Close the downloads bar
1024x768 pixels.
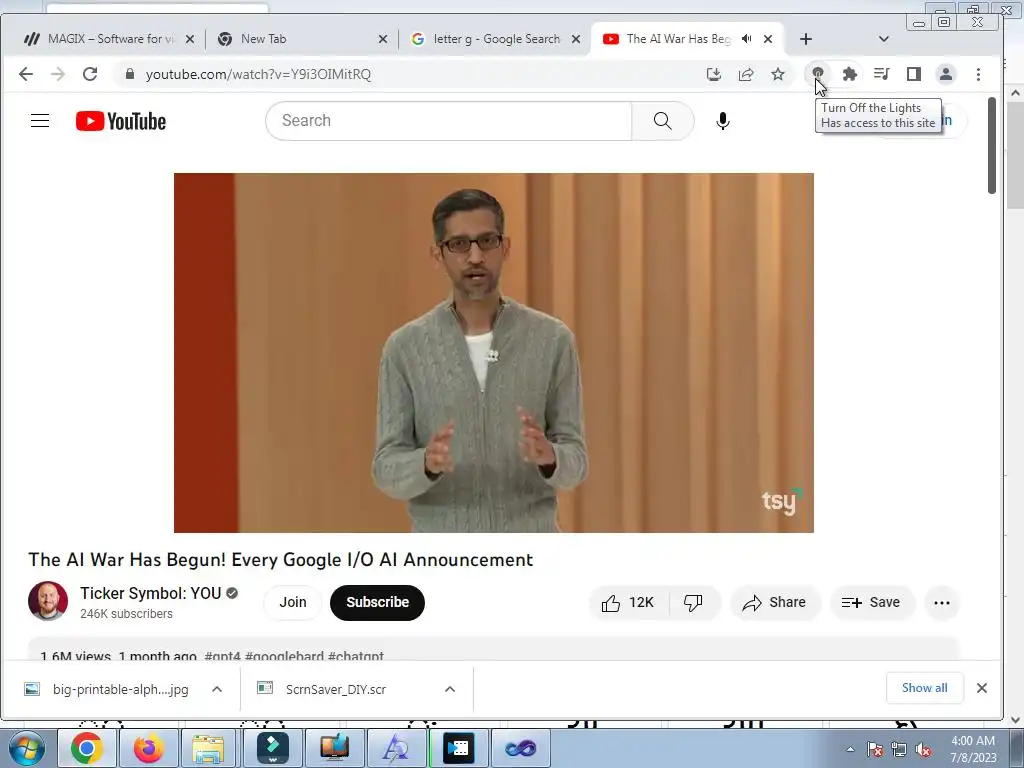(982, 688)
